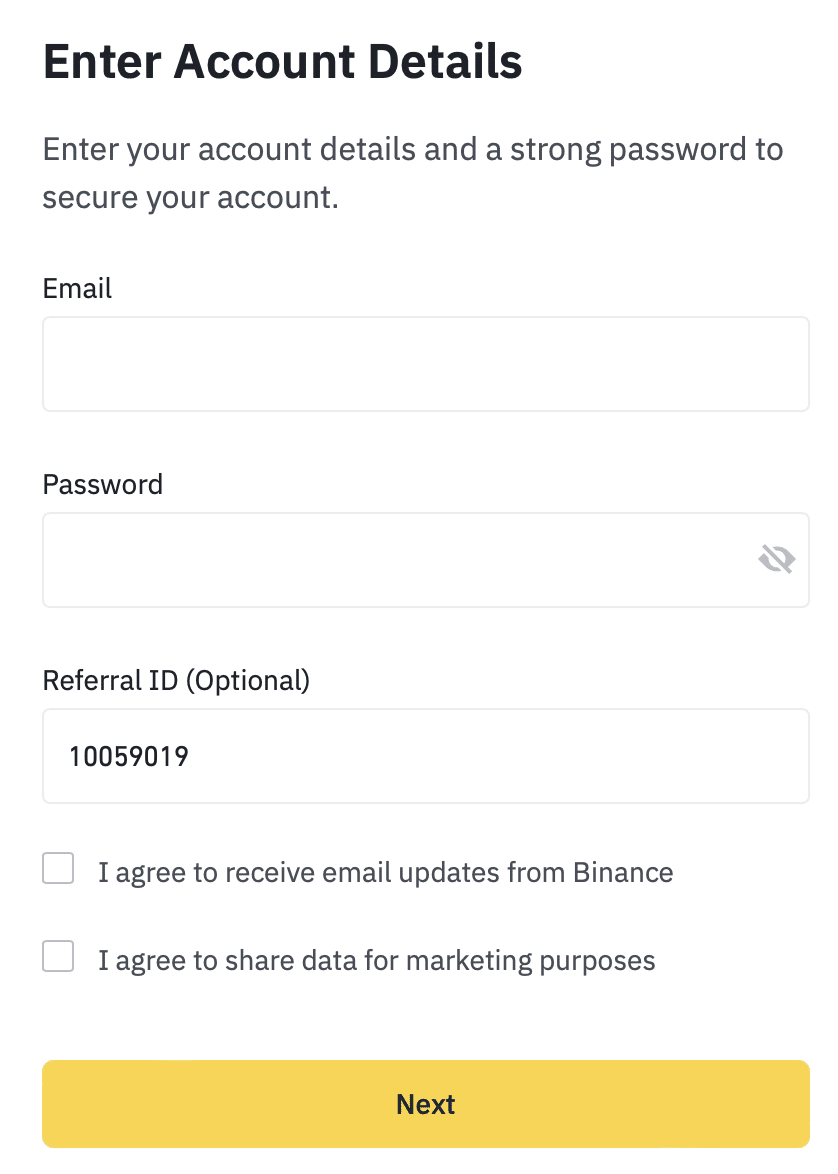Click the Email field label
This screenshot has width=838, height=1174.
point(77,288)
